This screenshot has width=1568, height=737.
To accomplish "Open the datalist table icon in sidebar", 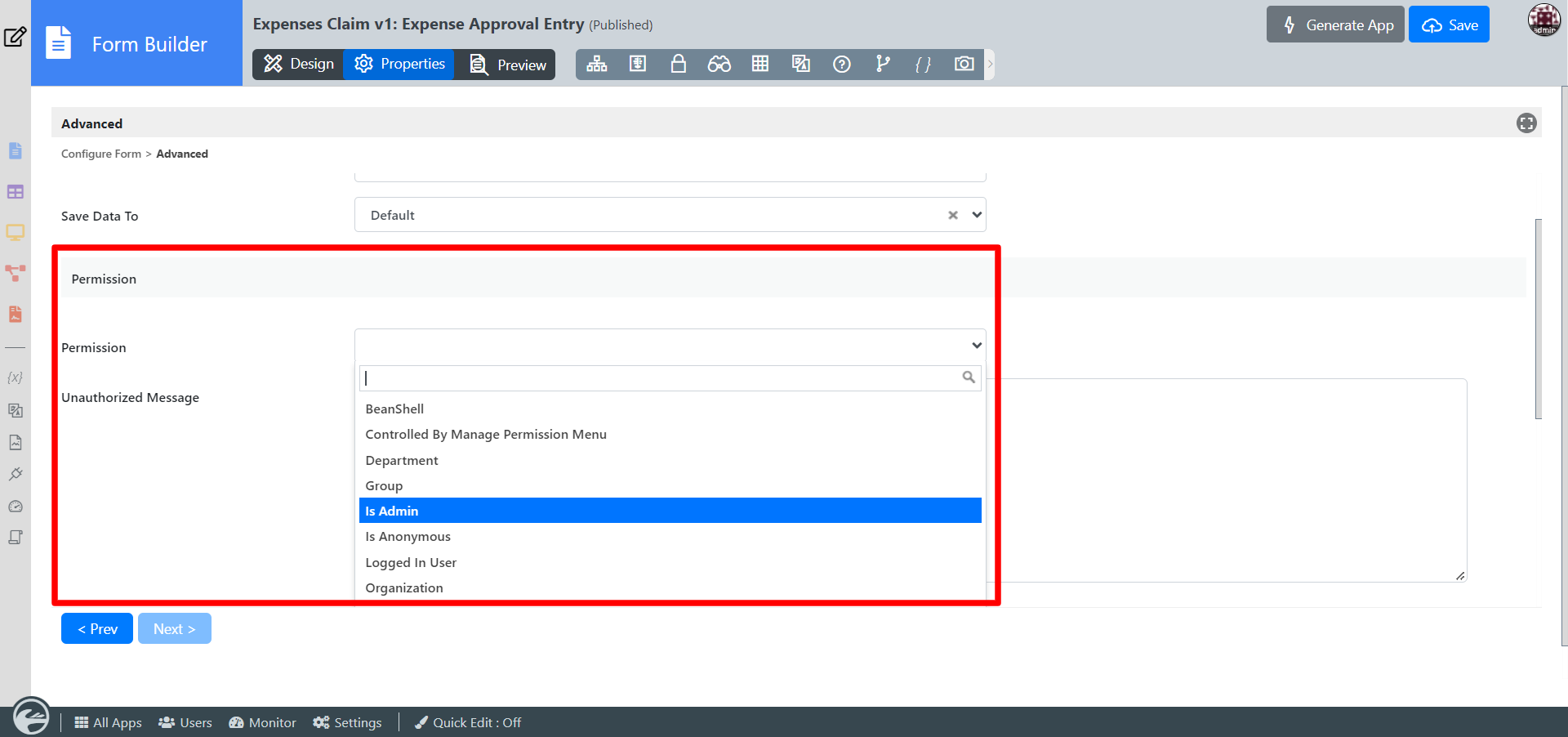I will (16, 192).
